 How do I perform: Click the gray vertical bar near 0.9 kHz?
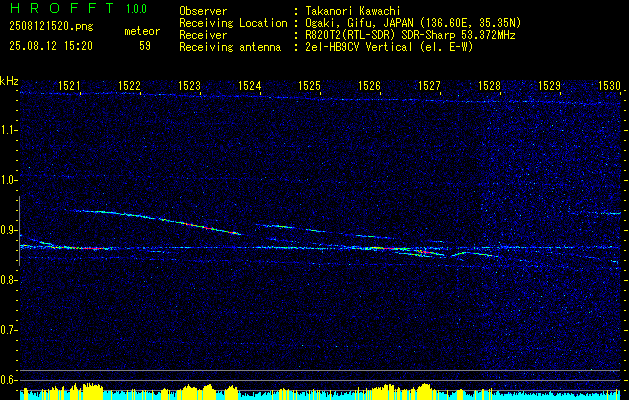point(19,231)
